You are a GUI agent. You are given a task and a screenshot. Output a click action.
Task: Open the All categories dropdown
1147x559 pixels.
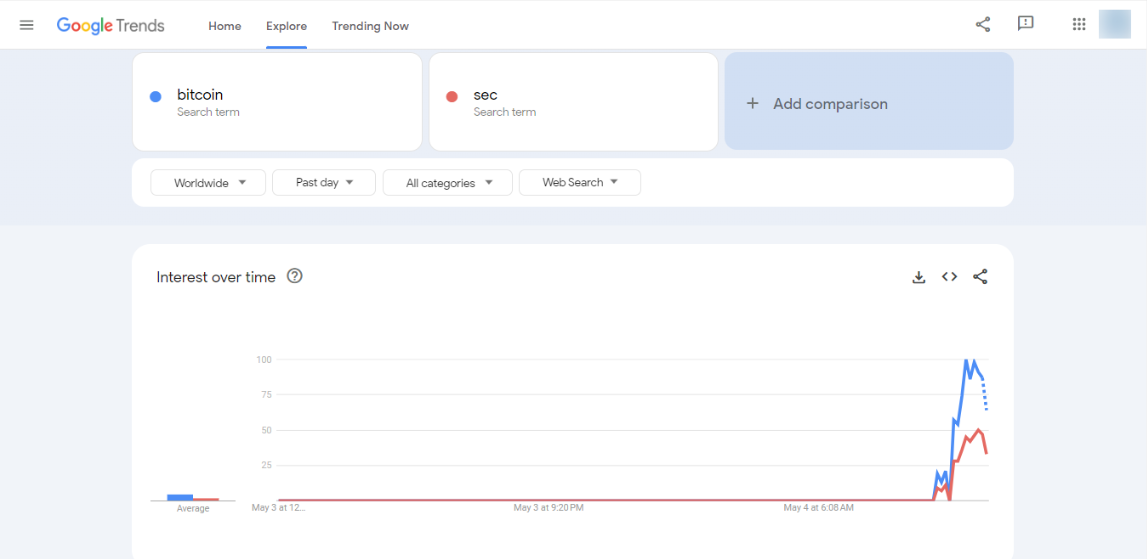click(447, 183)
